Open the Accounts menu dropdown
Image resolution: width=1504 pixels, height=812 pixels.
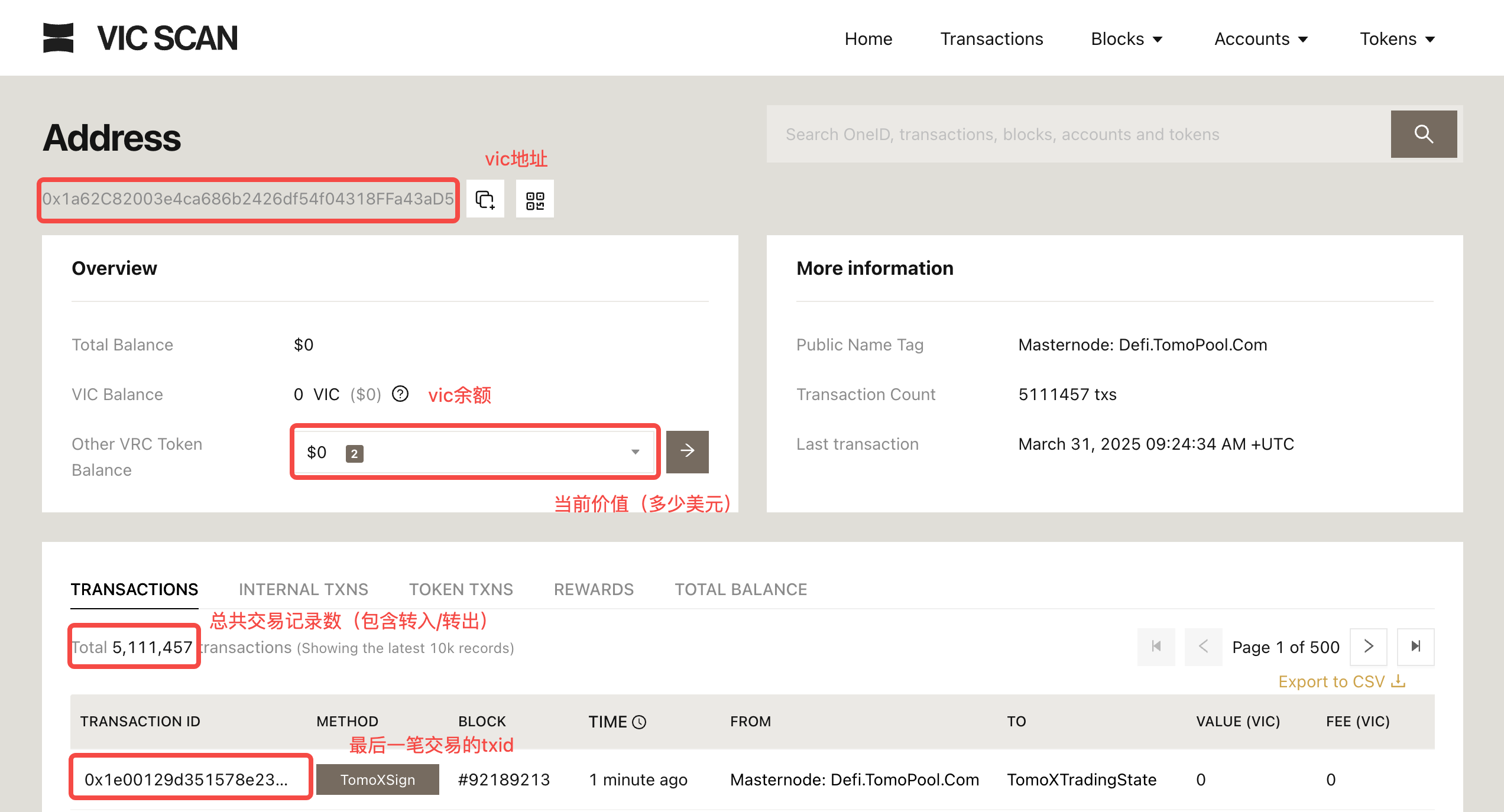(x=1260, y=39)
